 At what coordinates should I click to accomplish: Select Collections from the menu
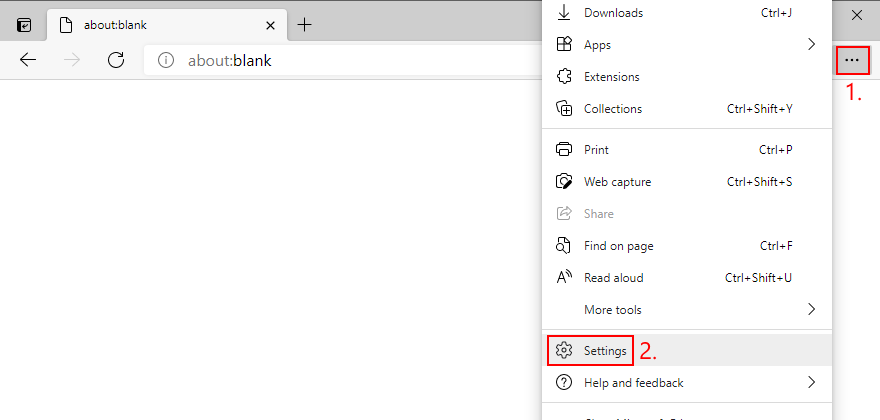tap(613, 109)
